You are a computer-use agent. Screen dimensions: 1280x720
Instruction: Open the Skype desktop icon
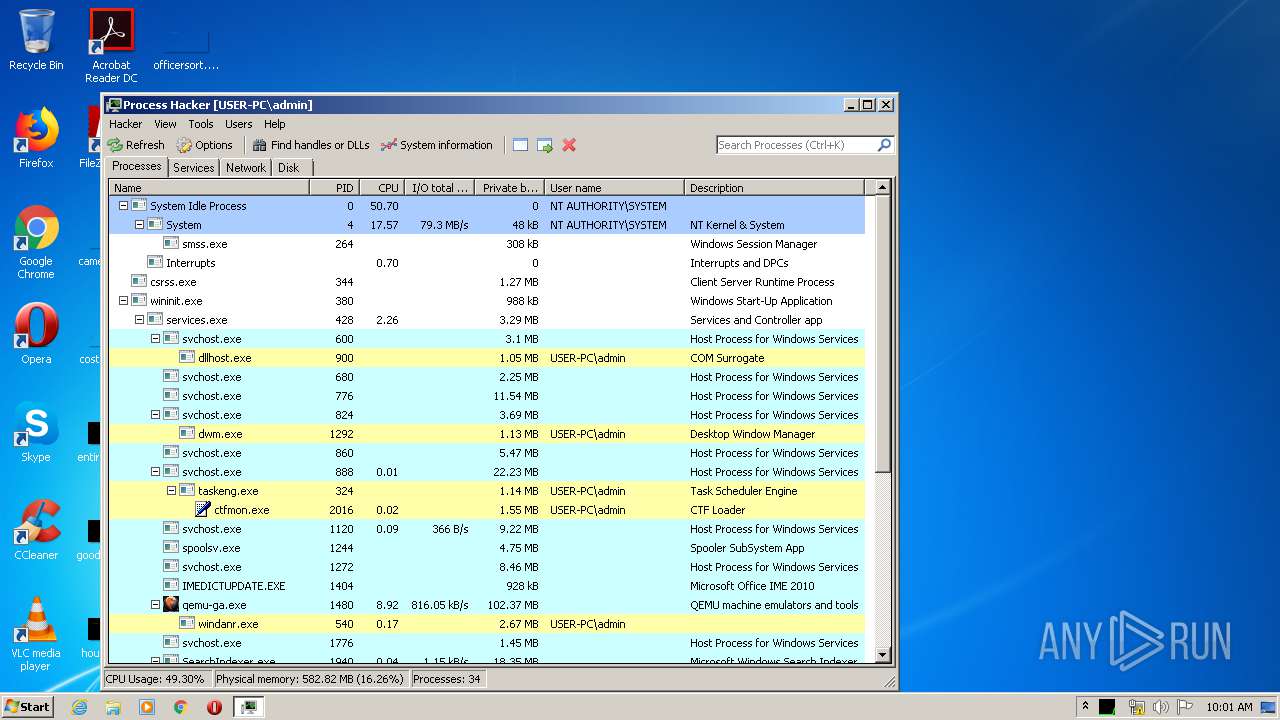(36, 432)
